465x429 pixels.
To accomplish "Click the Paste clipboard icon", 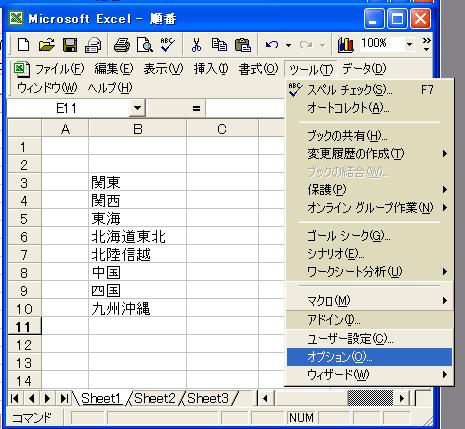I will [243, 45].
